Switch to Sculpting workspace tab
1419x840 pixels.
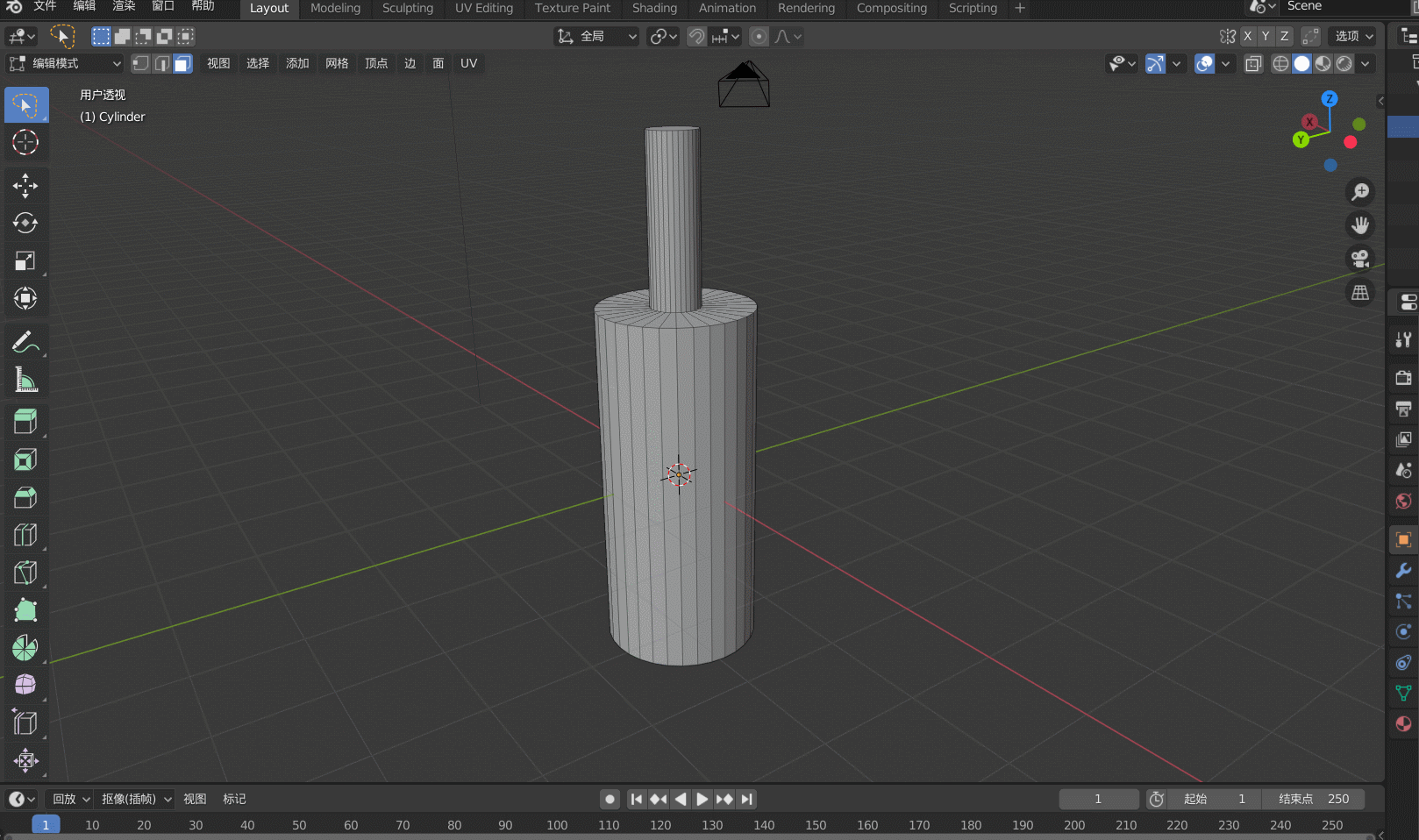coord(408,8)
